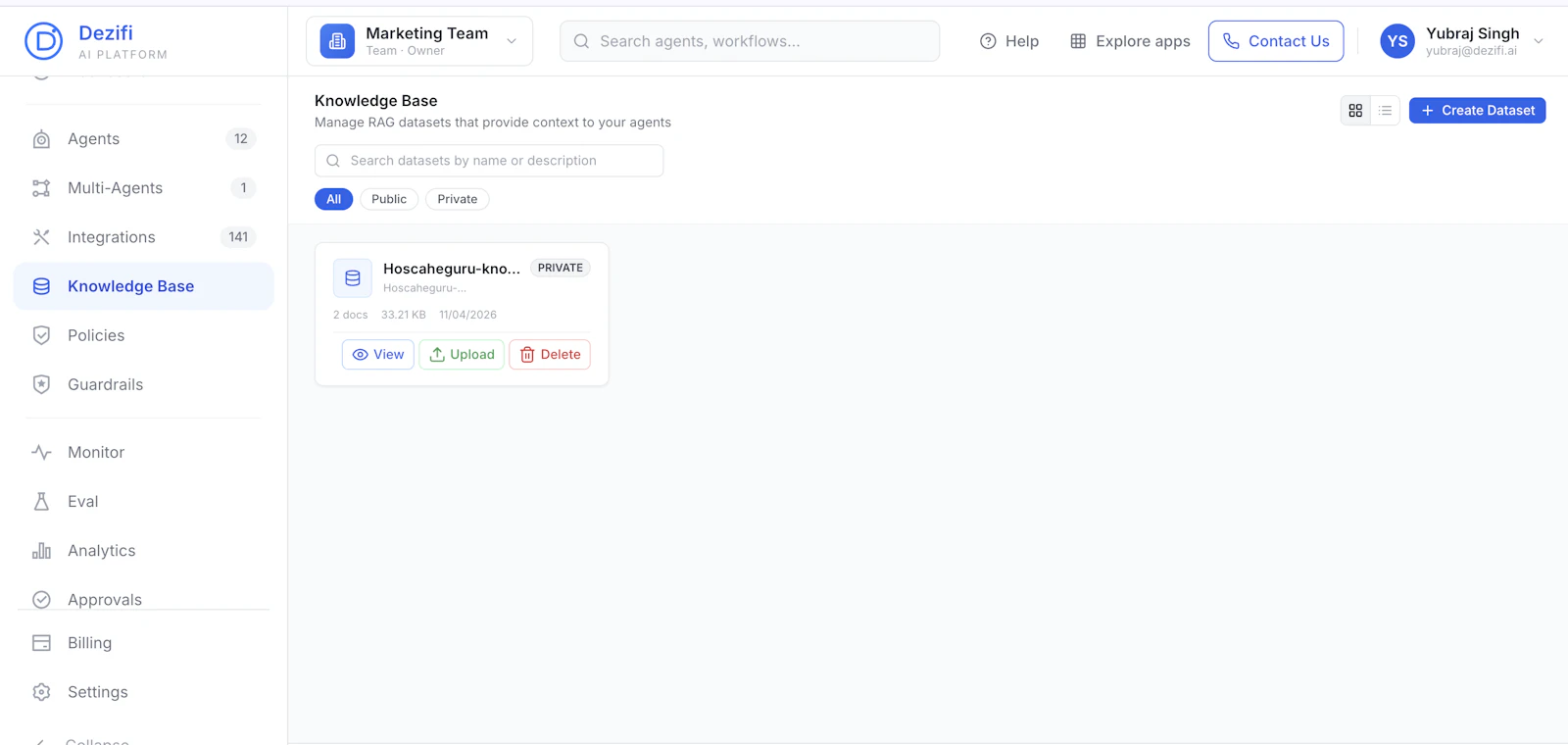Upload to the Hoscaheguru dataset

(x=462, y=355)
